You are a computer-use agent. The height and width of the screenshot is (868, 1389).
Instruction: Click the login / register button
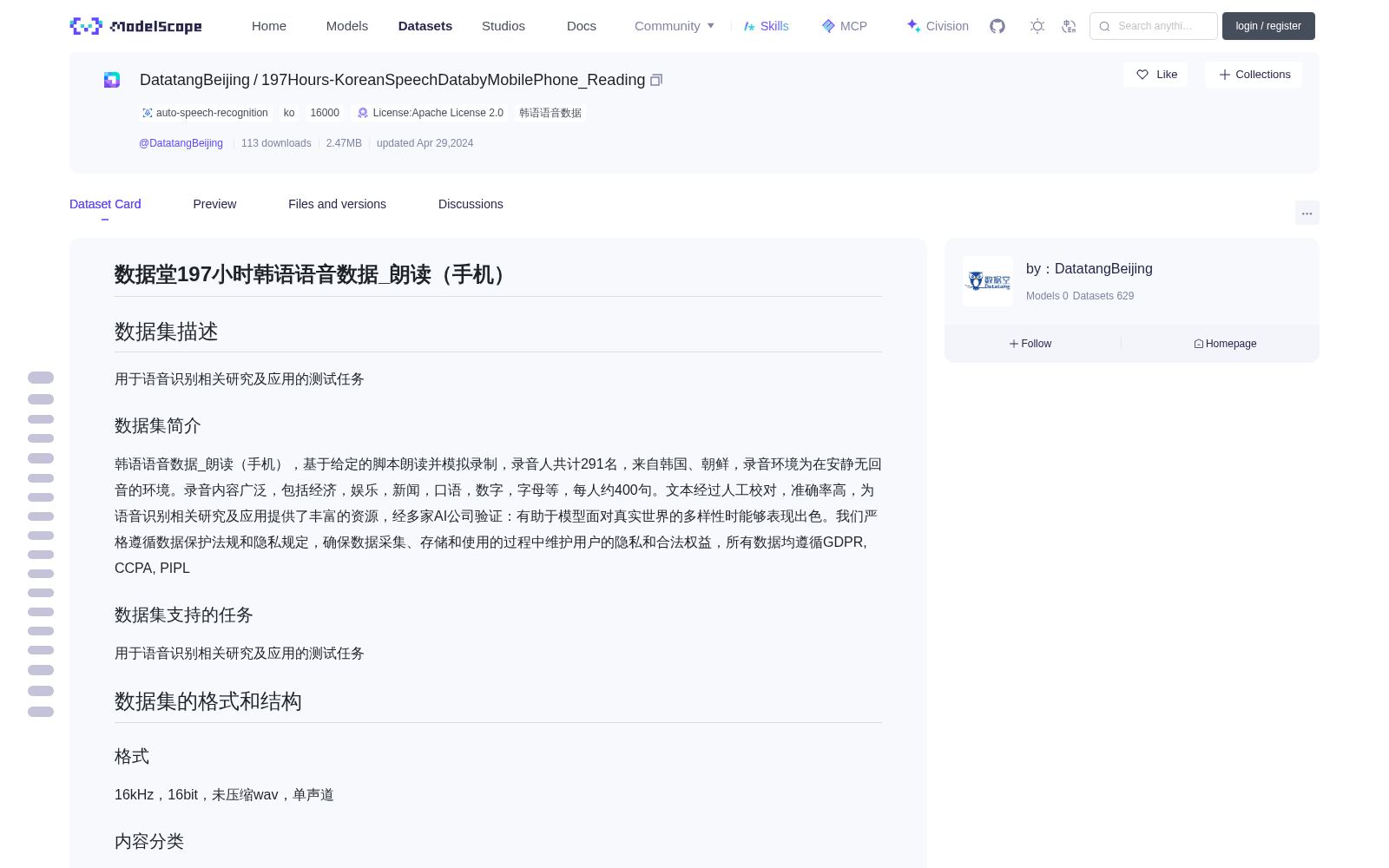(1268, 26)
